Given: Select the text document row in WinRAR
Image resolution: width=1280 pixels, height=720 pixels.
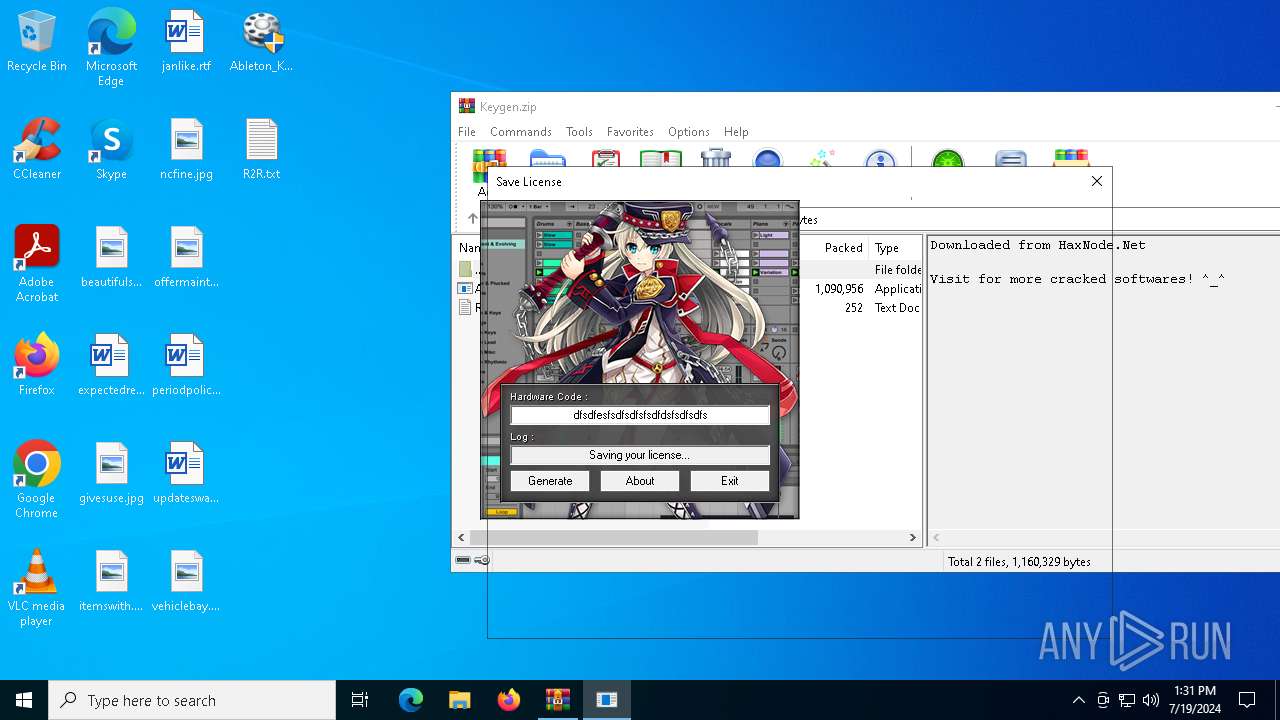Looking at the screenshot, I should (689, 308).
